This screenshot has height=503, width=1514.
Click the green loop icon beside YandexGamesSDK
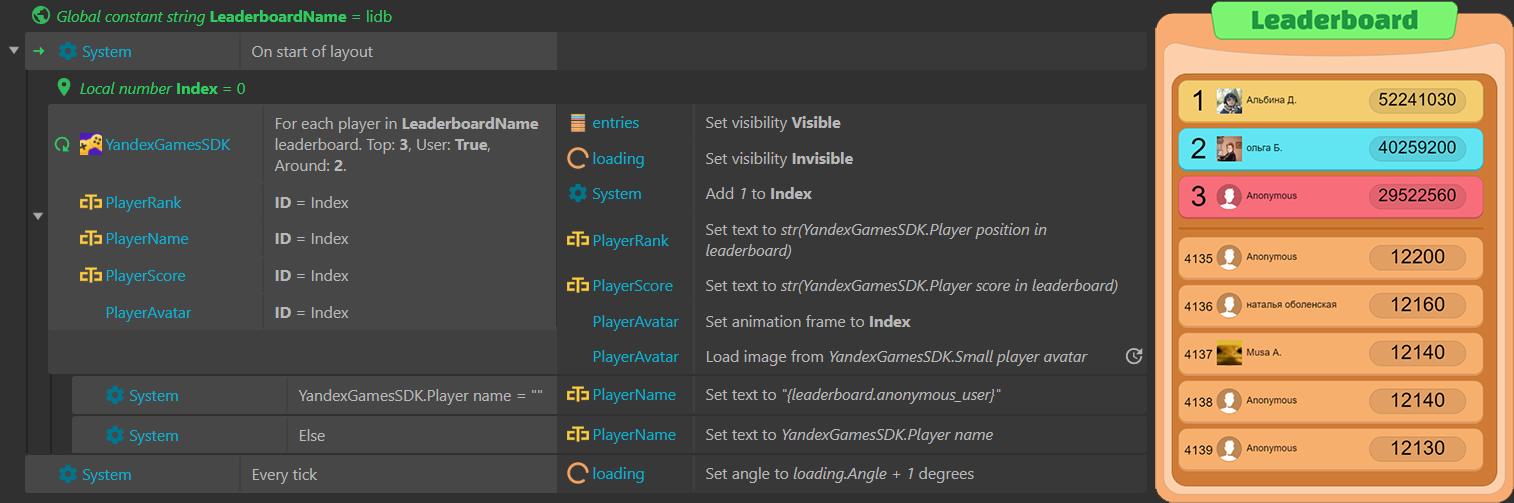click(62, 144)
